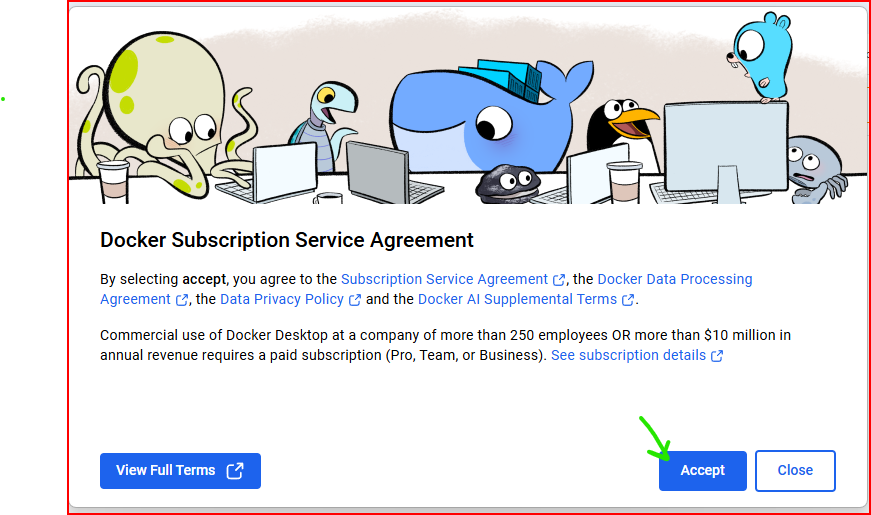This screenshot has width=871, height=515.
Task: Follow the See subscription details link
Action: (x=628, y=355)
